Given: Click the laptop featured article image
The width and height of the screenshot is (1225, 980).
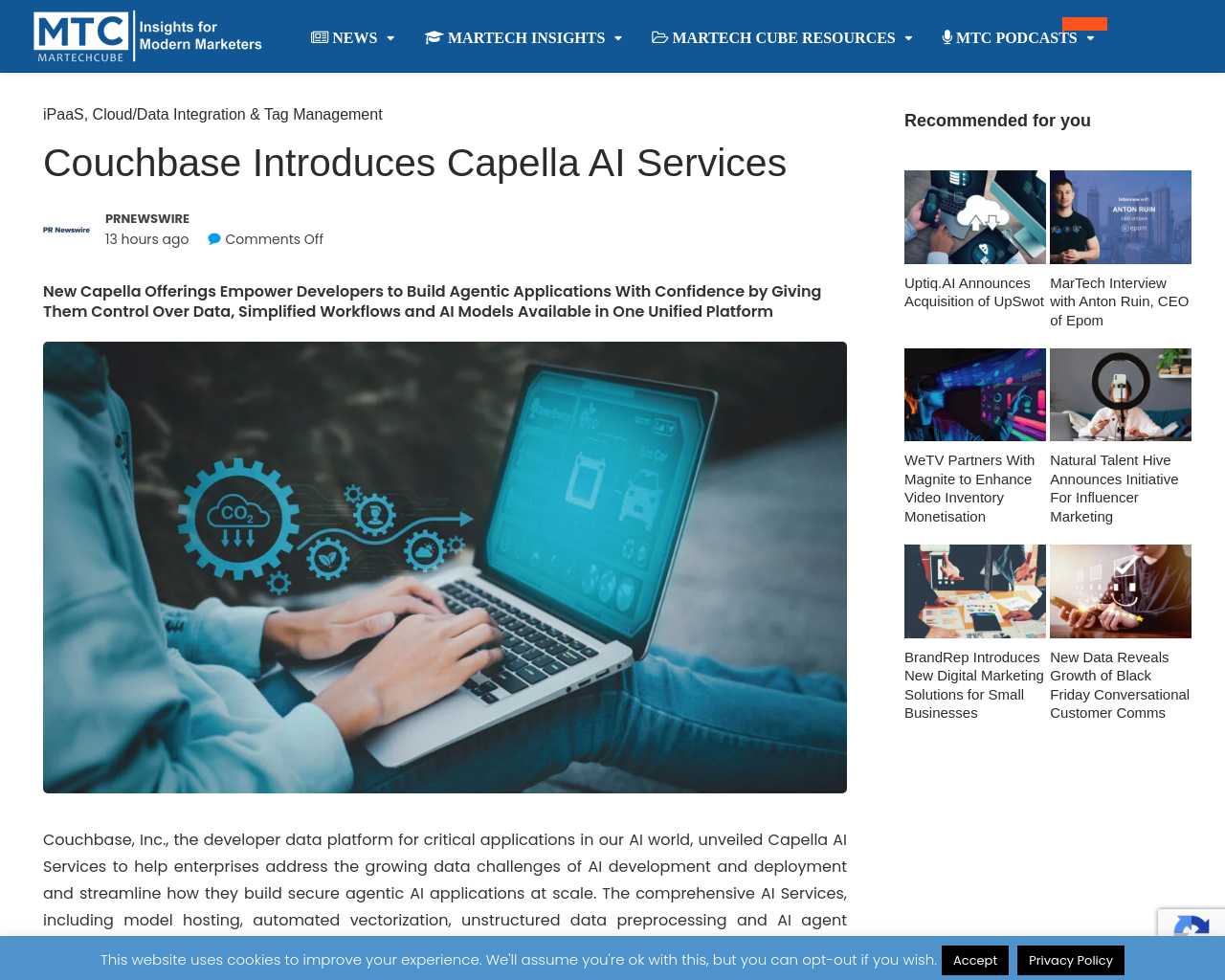Looking at the screenshot, I should (445, 568).
